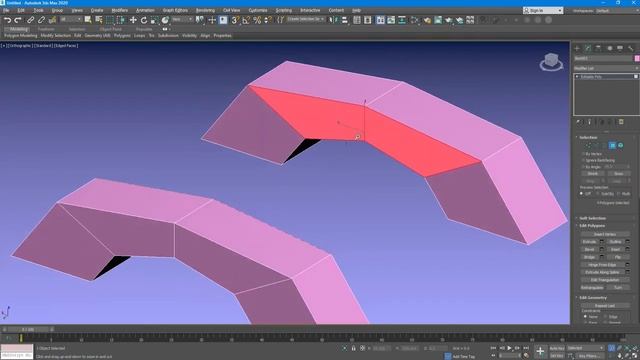Select the Modeling ribbon tab

(18, 29)
